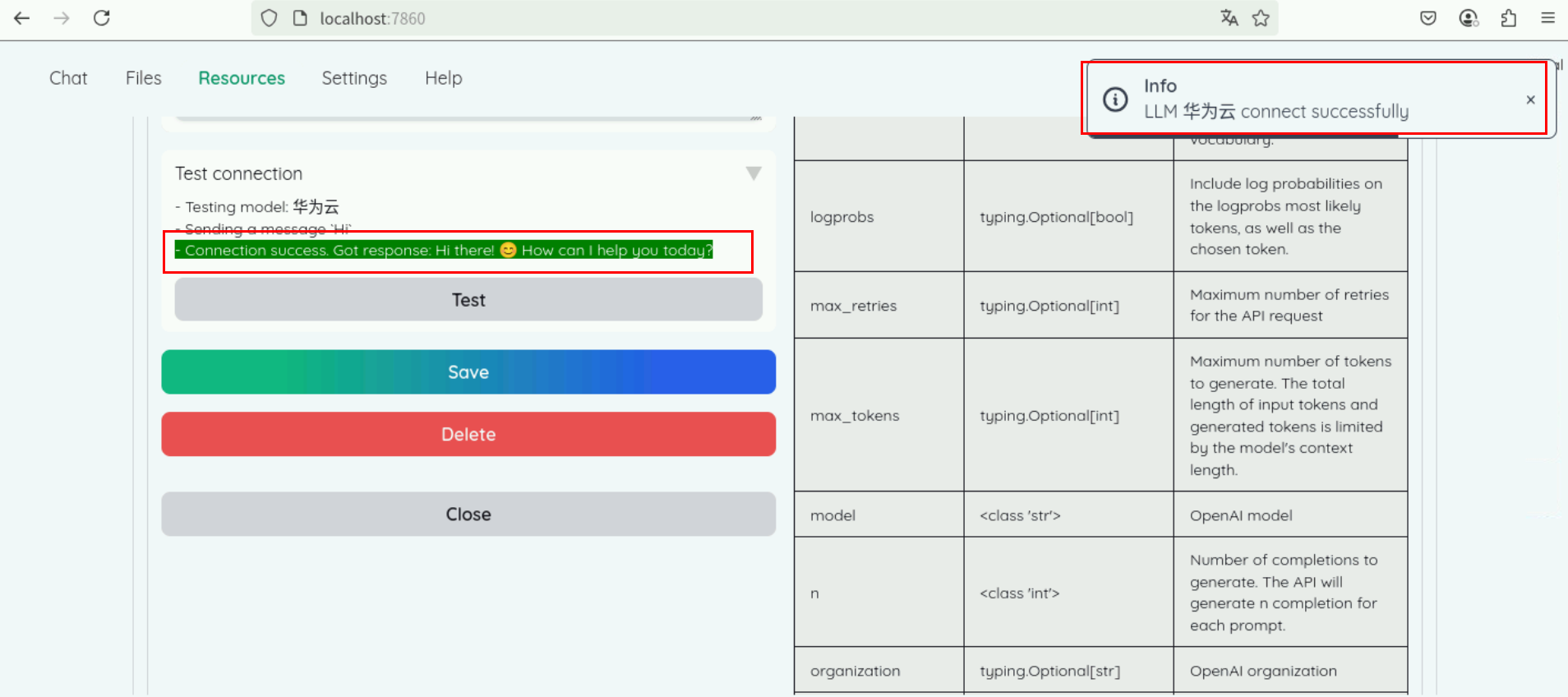Viewport: 1568px width, 697px height.
Task: Bookmark this page with the star
Action: coord(1261,18)
